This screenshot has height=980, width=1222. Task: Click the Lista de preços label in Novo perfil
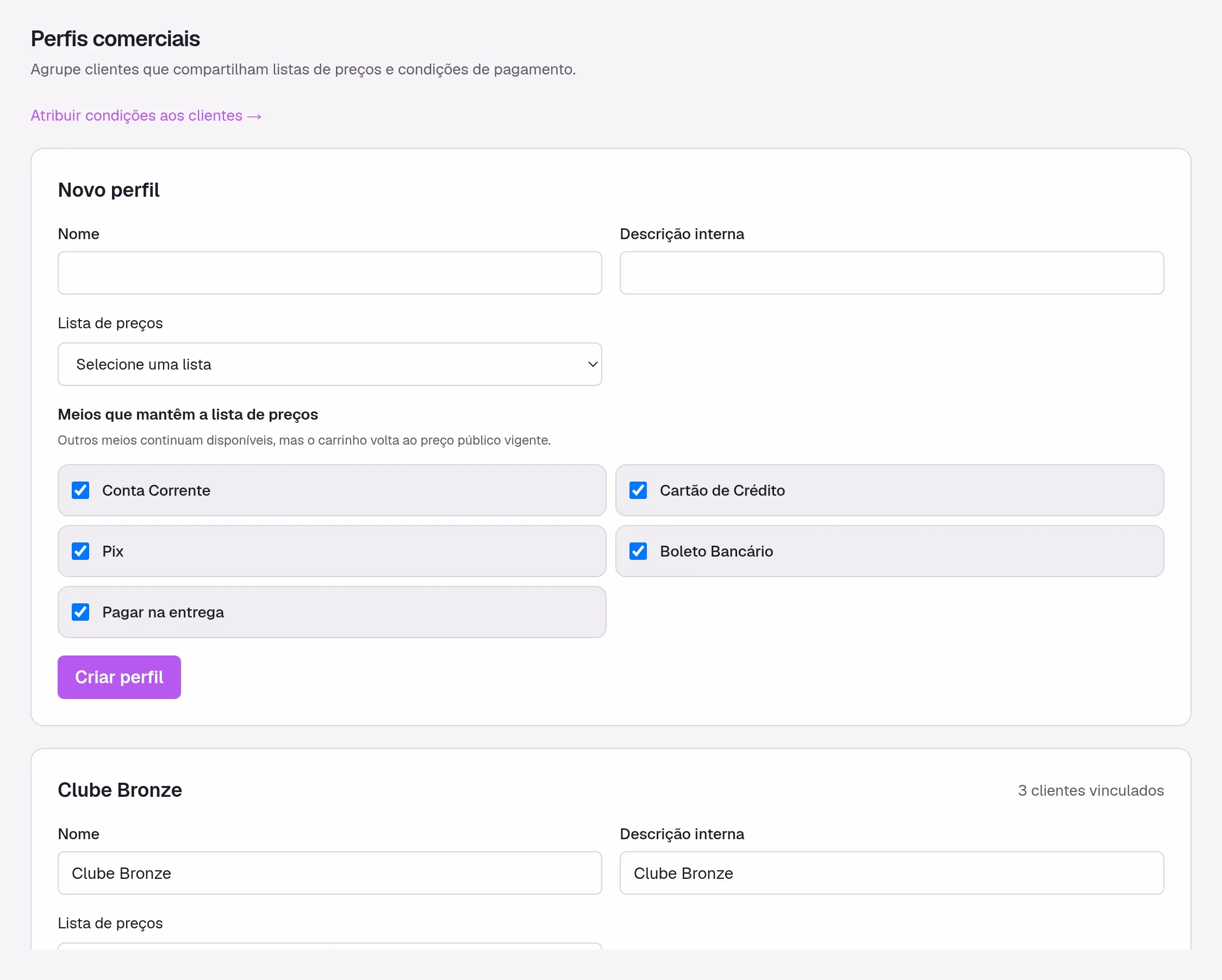coord(110,323)
